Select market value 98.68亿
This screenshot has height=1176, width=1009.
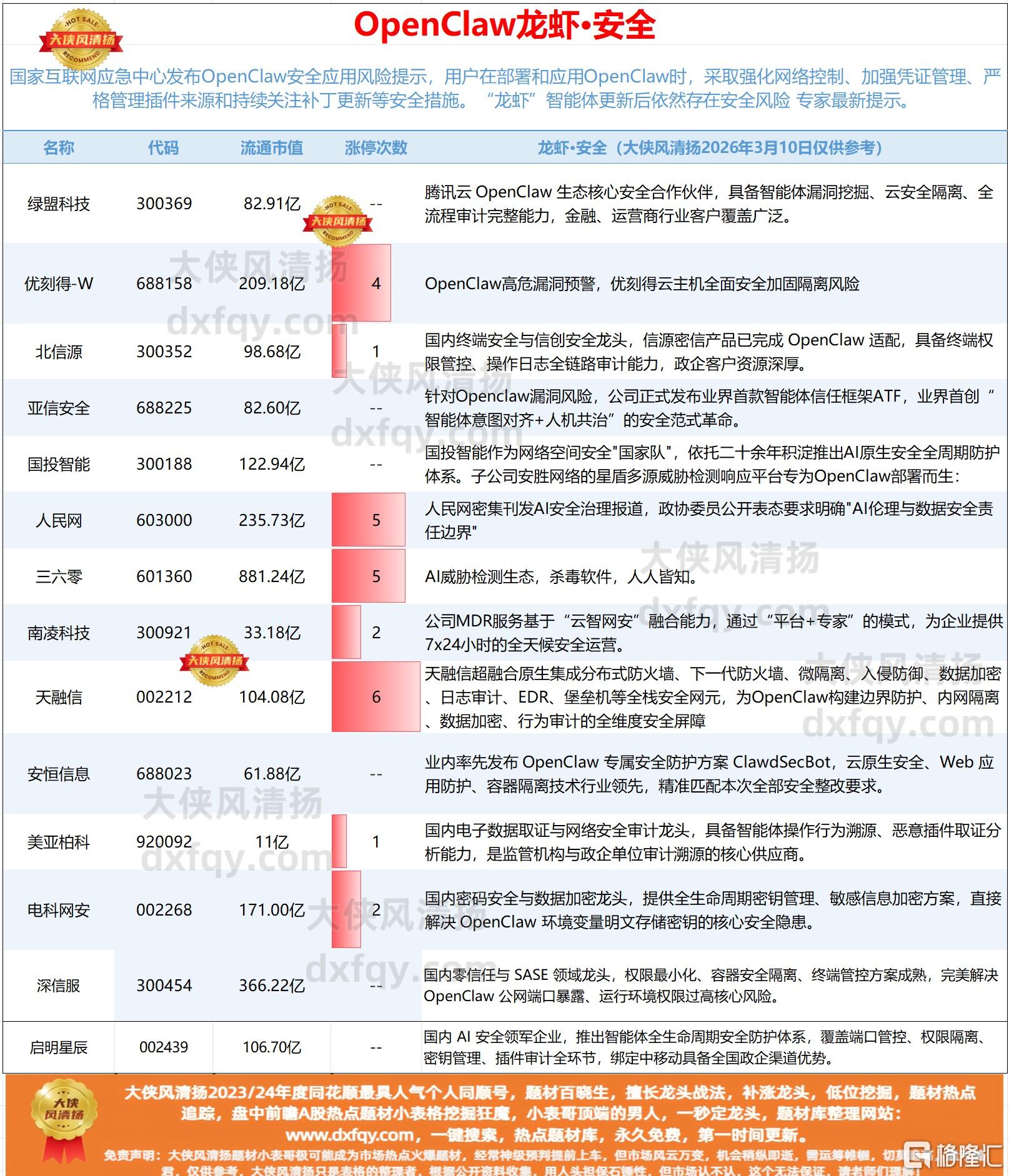(272, 352)
